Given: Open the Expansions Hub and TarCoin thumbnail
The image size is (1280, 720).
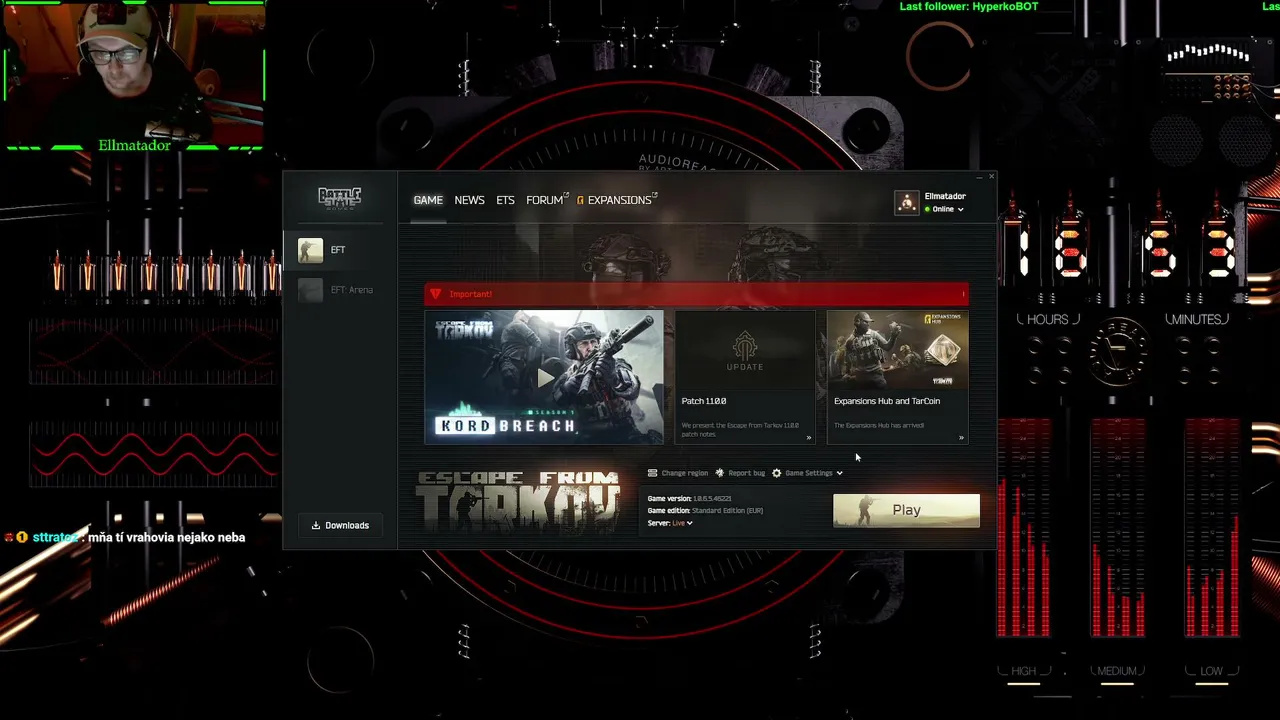Looking at the screenshot, I should 897,350.
